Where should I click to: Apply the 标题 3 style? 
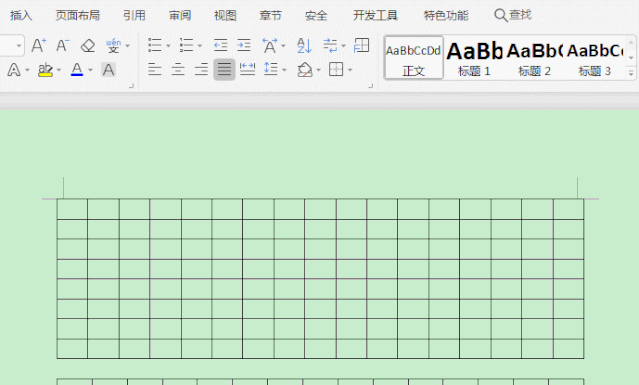point(595,57)
